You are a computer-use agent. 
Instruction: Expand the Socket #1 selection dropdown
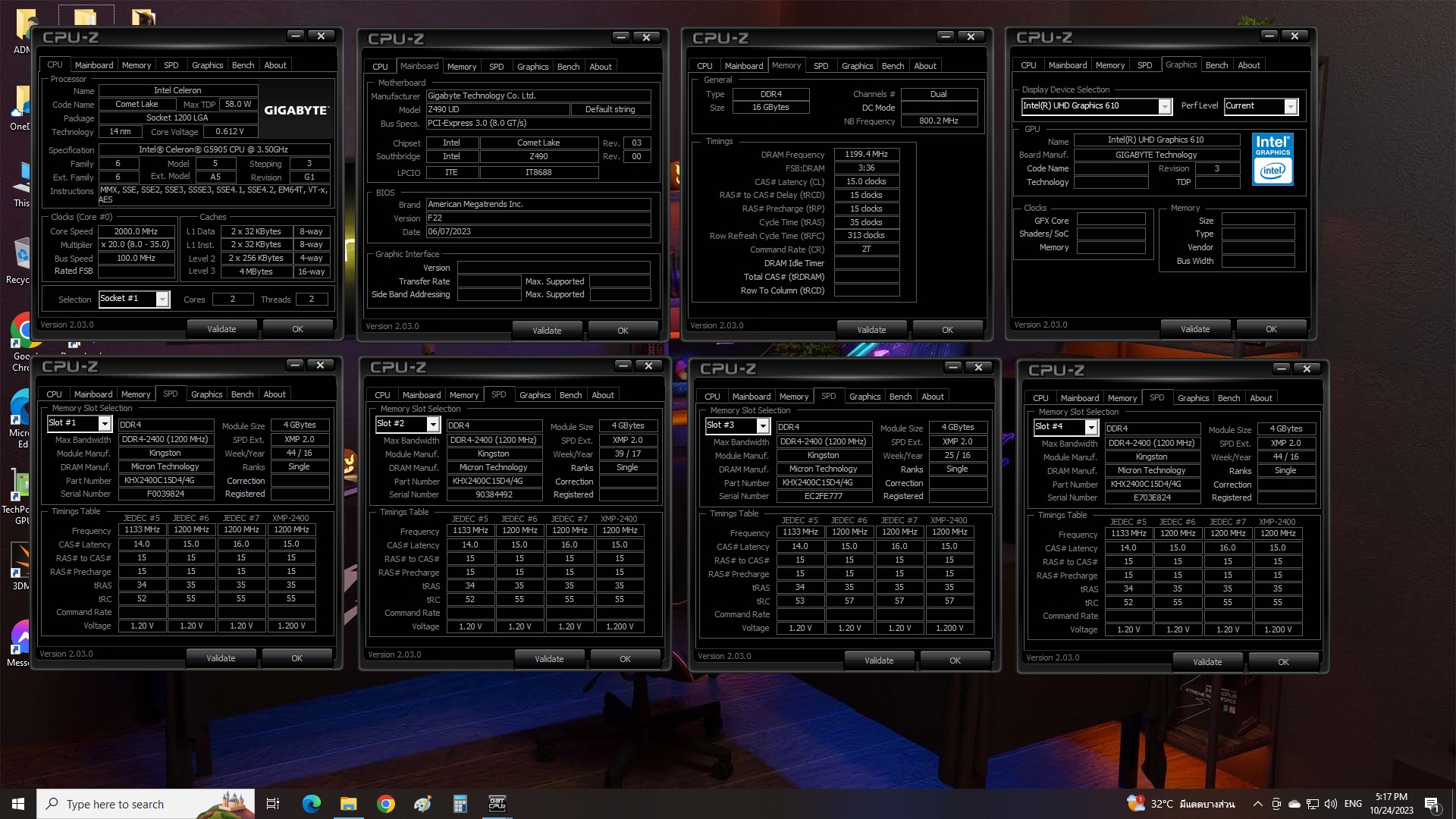pos(162,300)
